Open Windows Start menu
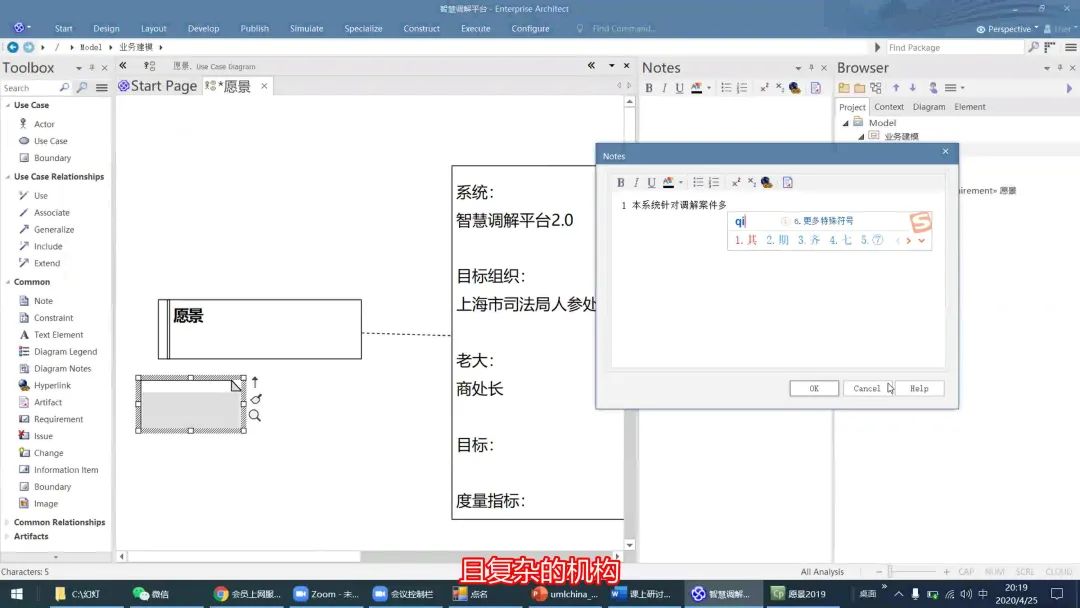 point(17,594)
